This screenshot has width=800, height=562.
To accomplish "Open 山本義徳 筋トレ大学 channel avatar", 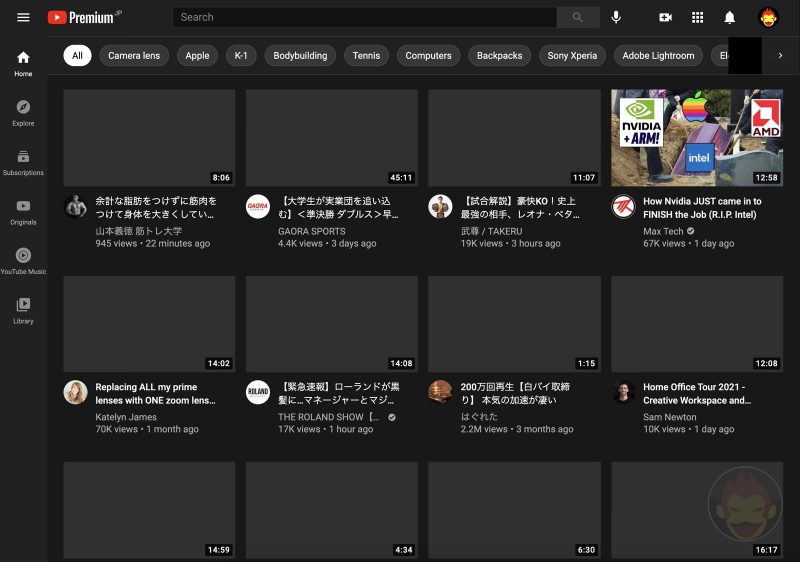I will (76, 207).
